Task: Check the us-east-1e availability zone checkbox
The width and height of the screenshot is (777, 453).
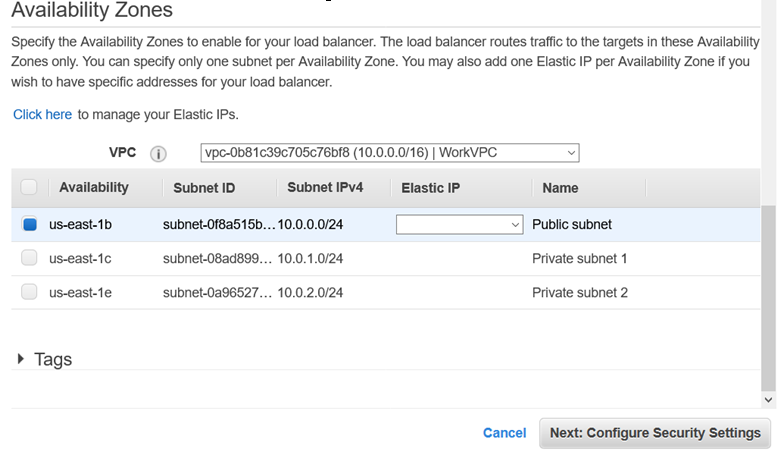Action: (x=29, y=292)
